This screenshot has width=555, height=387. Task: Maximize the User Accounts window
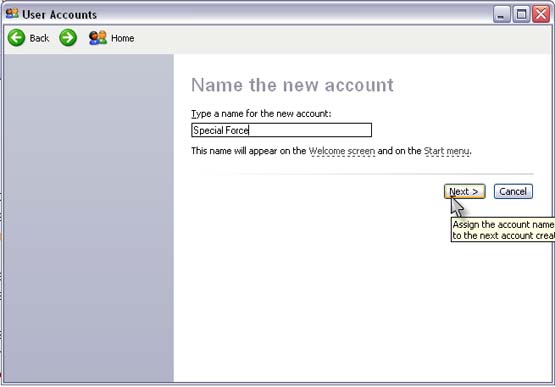point(521,14)
